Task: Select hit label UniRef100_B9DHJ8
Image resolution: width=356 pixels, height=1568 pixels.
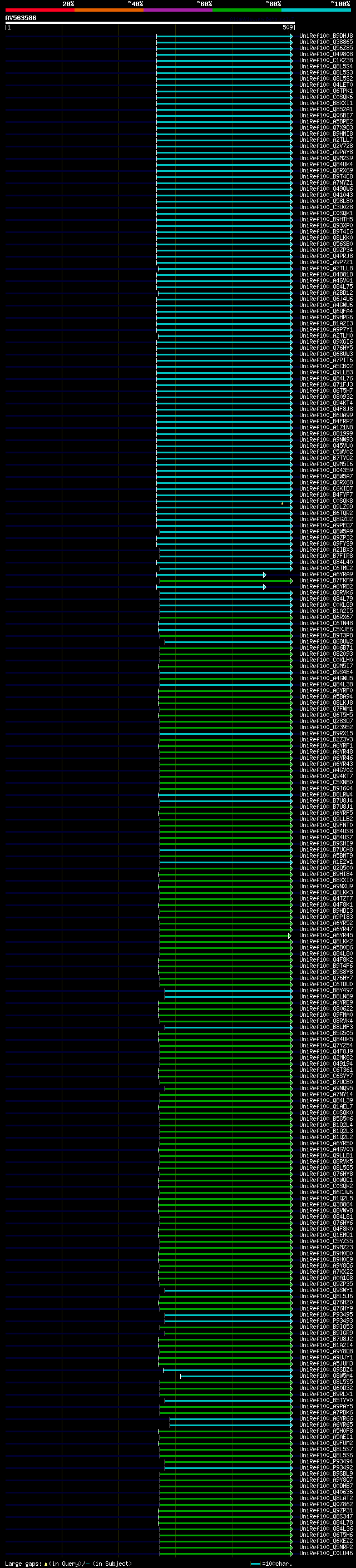Action: (x=326, y=36)
